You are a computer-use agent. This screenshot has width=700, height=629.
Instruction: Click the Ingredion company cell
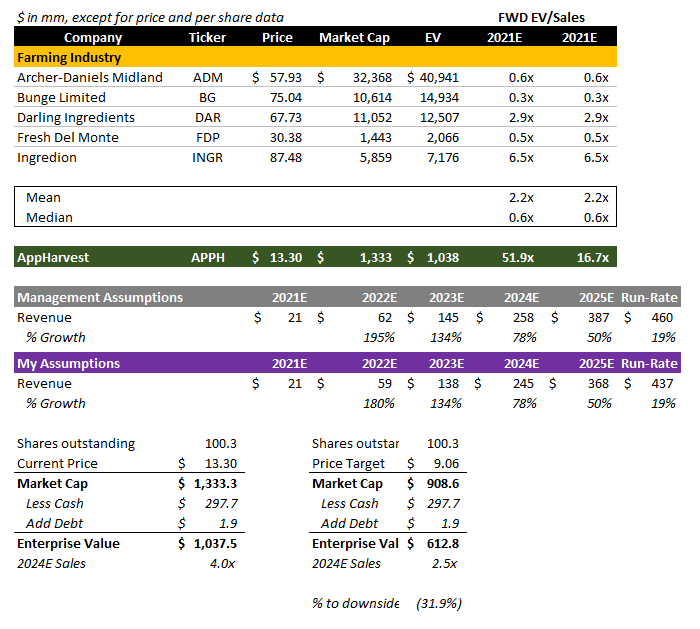click(x=47, y=158)
